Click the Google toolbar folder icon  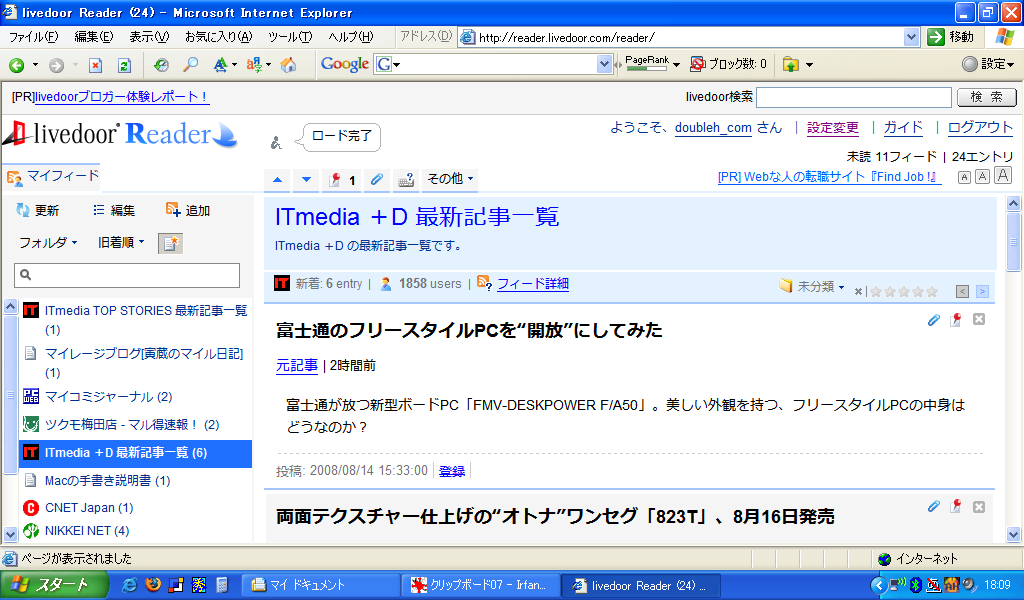coord(790,64)
